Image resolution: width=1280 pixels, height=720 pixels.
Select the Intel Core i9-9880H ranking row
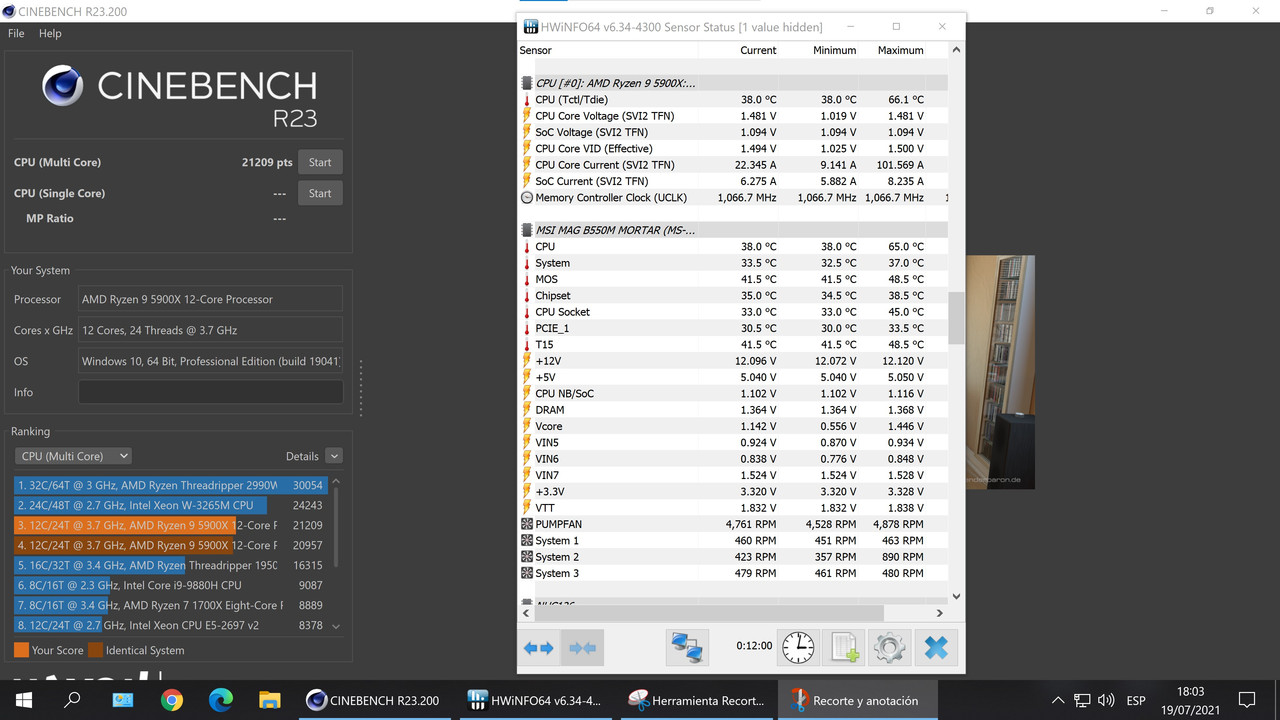[x=170, y=585]
